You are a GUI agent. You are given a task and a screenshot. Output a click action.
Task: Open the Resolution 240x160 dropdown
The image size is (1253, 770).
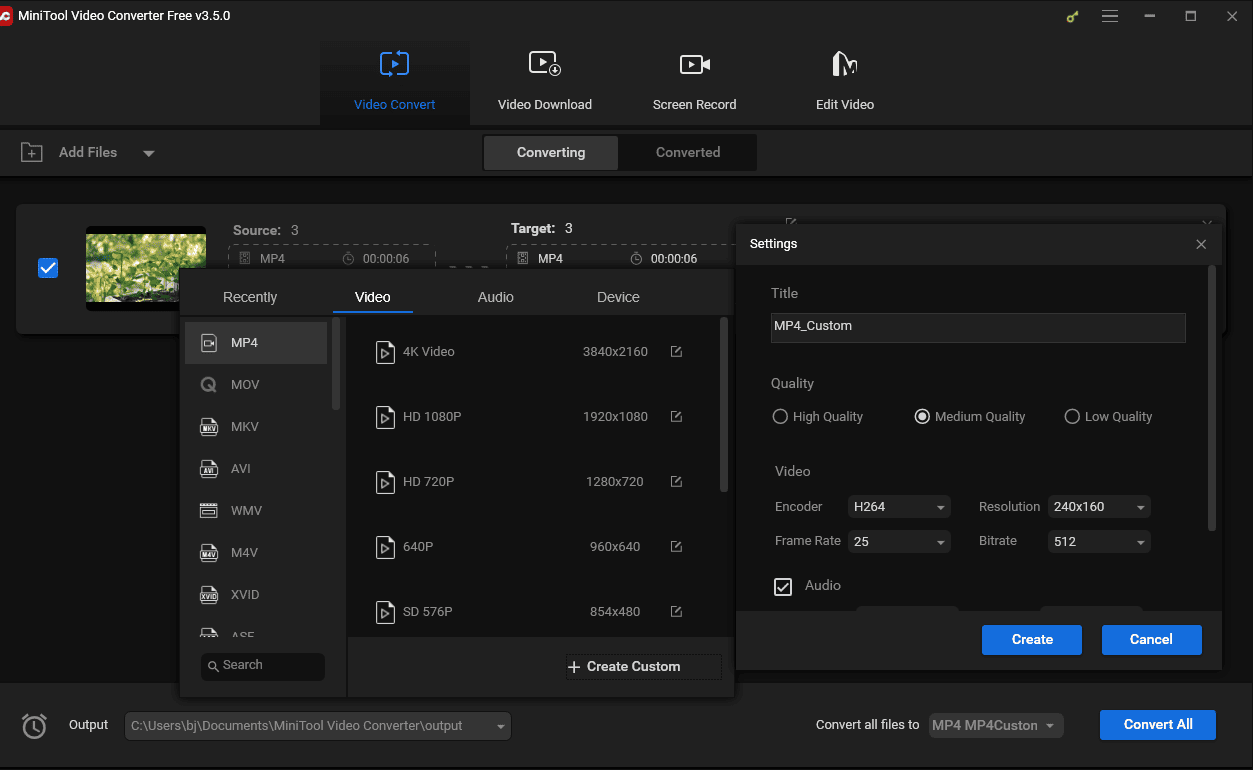[1099, 507]
